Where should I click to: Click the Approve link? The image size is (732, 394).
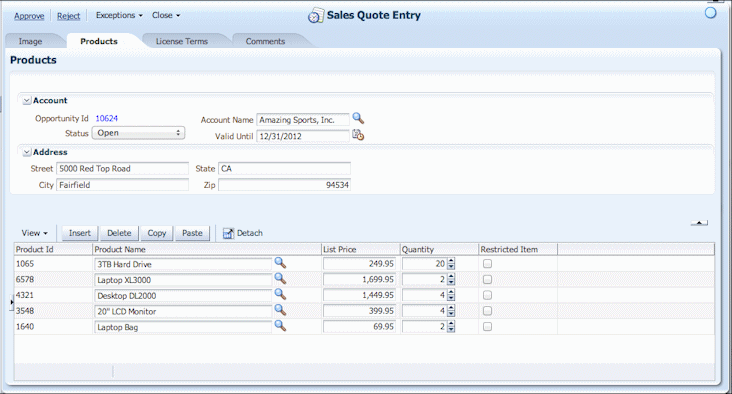pyautogui.click(x=29, y=16)
